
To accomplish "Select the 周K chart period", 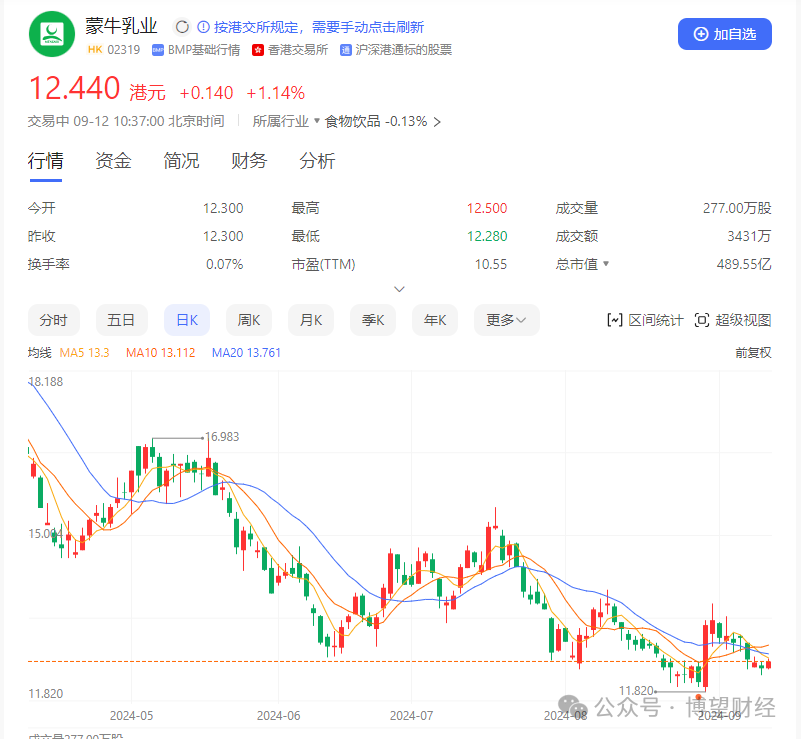I will click(249, 320).
